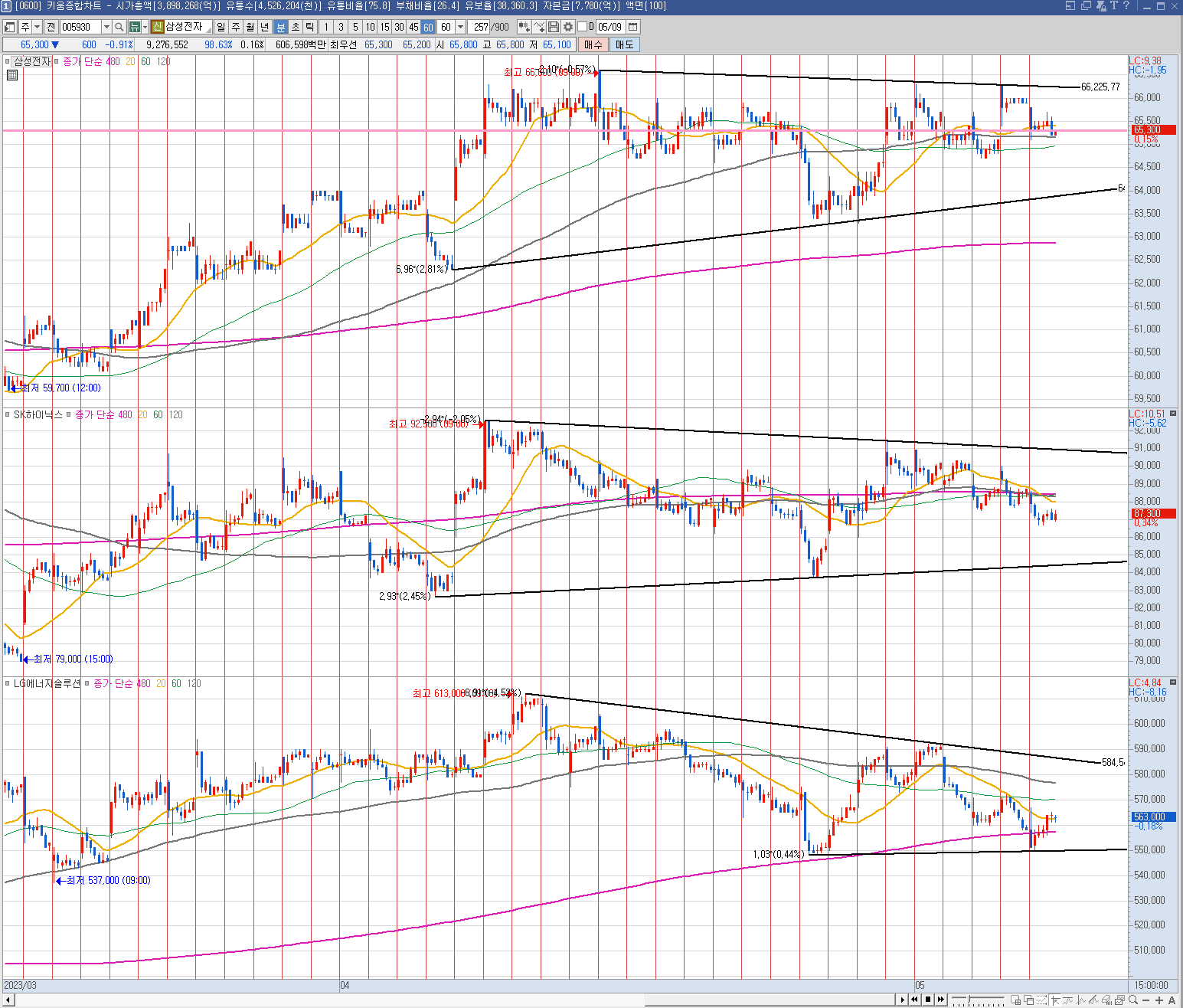
Task: Open the indicator add tool icon
Action: [524, 27]
